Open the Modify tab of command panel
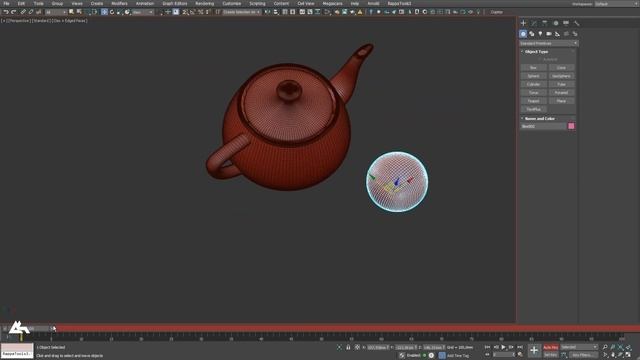 (534, 23)
